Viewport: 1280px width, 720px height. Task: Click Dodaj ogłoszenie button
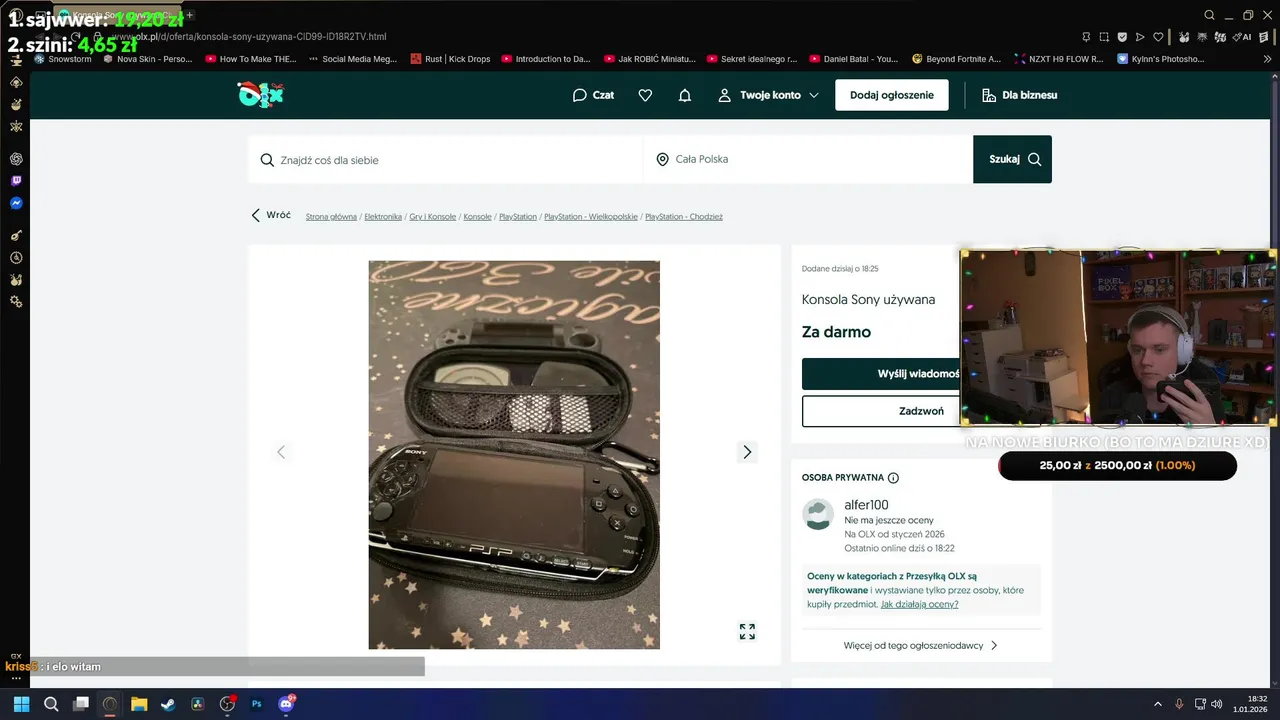[x=892, y=95]
